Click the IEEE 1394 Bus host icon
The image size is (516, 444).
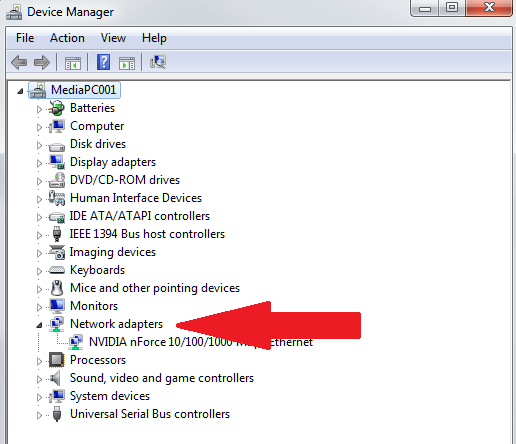(x=57, y=234)
